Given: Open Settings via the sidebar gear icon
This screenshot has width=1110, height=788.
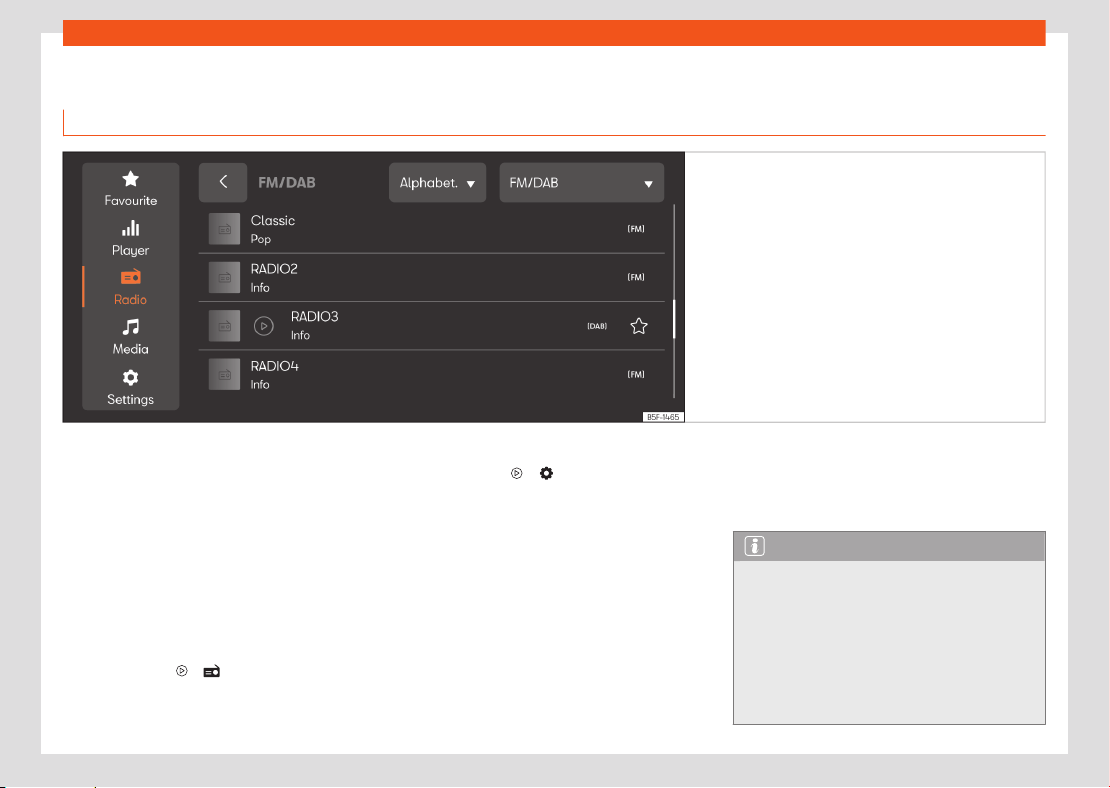Looking at the screenshot, I should pyautogui.click(x=130, y=377).
